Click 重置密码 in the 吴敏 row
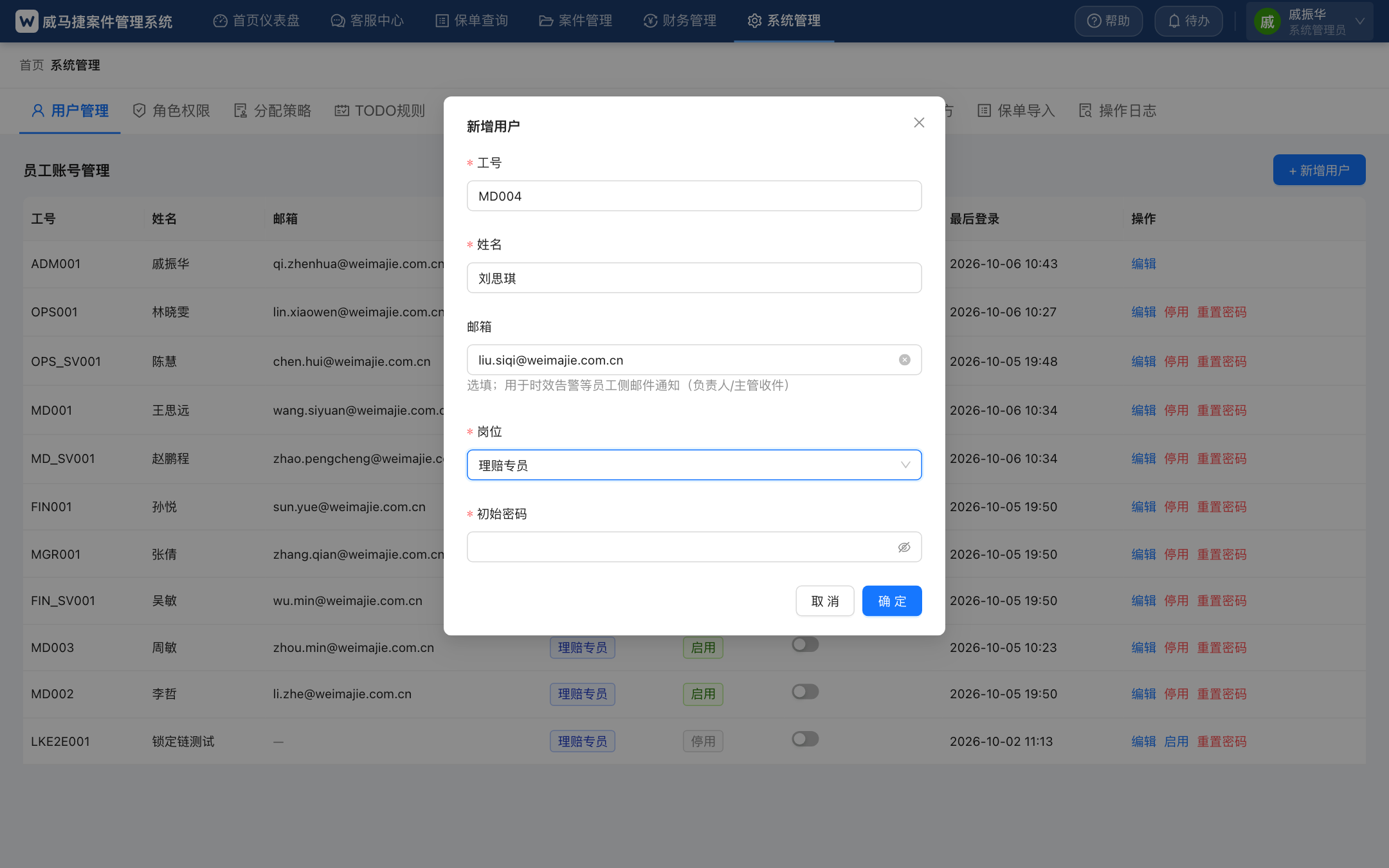 (x=1222, y=601)
